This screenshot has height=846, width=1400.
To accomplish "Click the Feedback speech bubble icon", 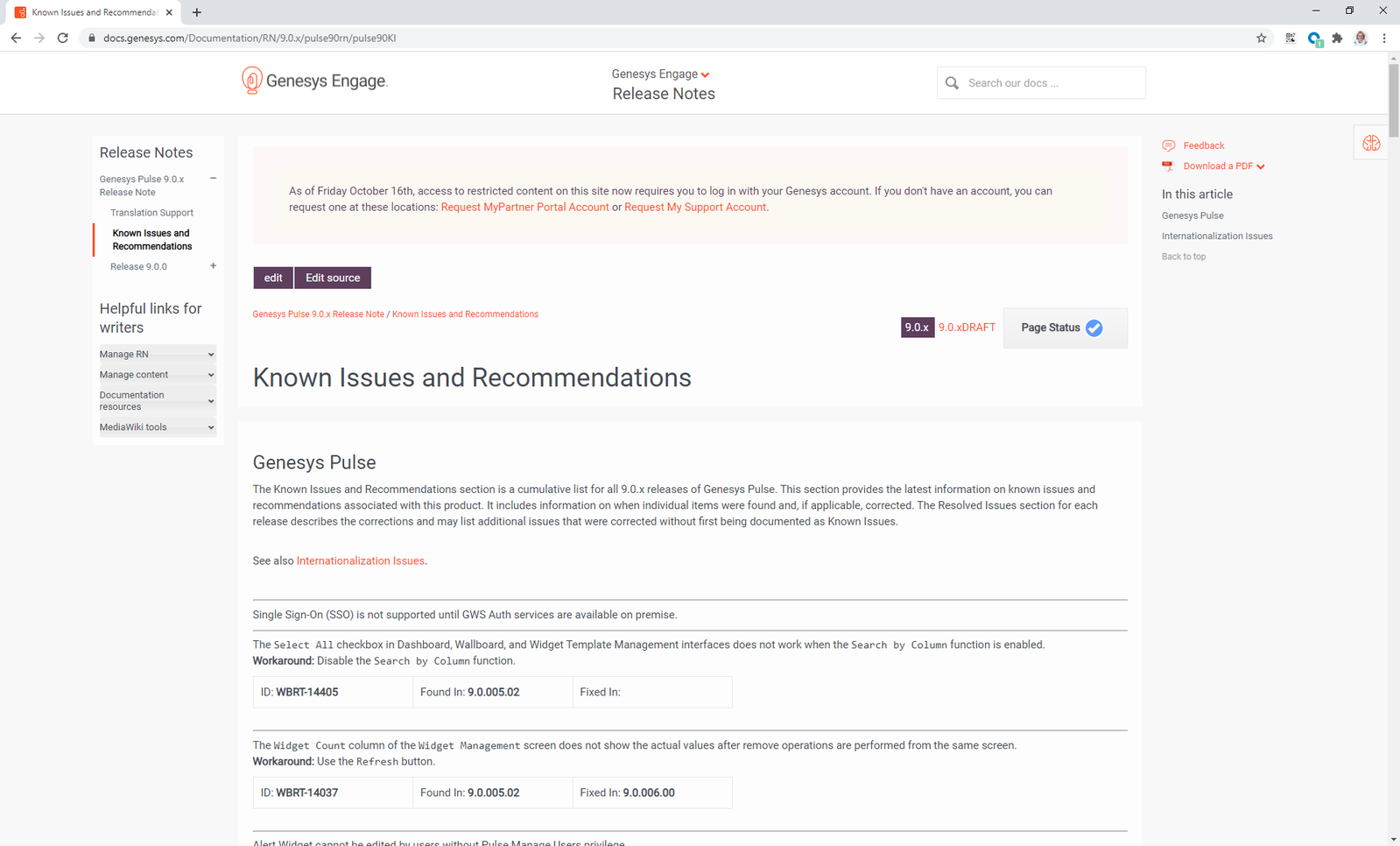I will point(1168,145).
